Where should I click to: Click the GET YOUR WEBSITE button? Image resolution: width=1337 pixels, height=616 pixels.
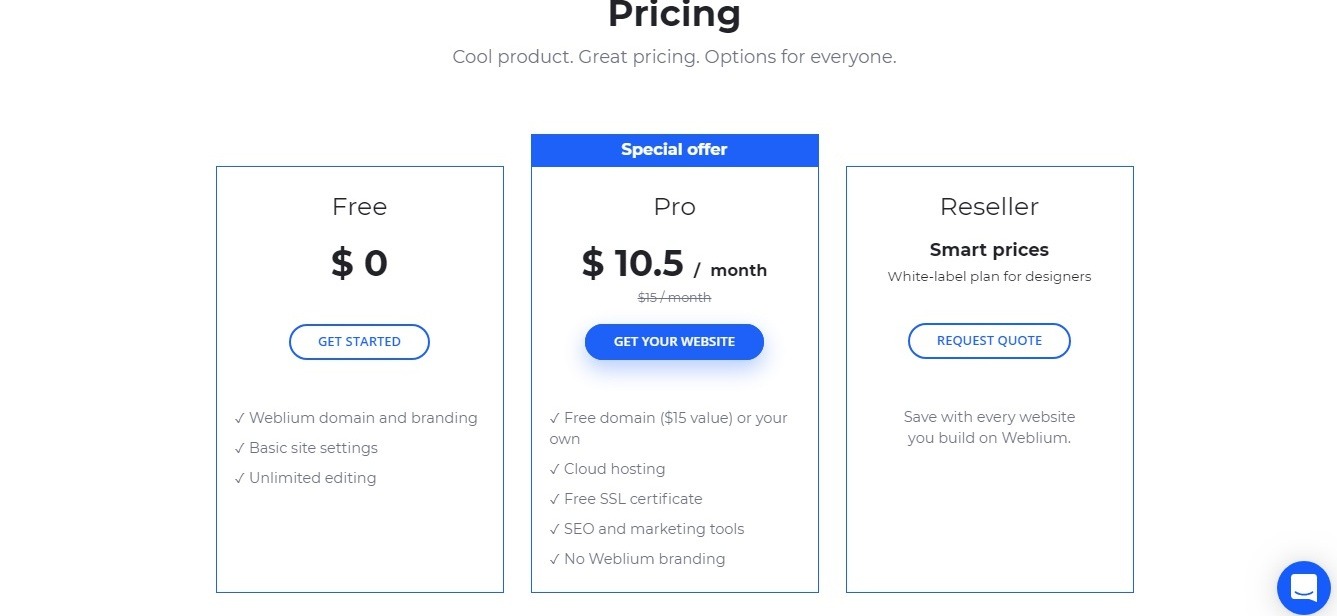pos(674,342)
